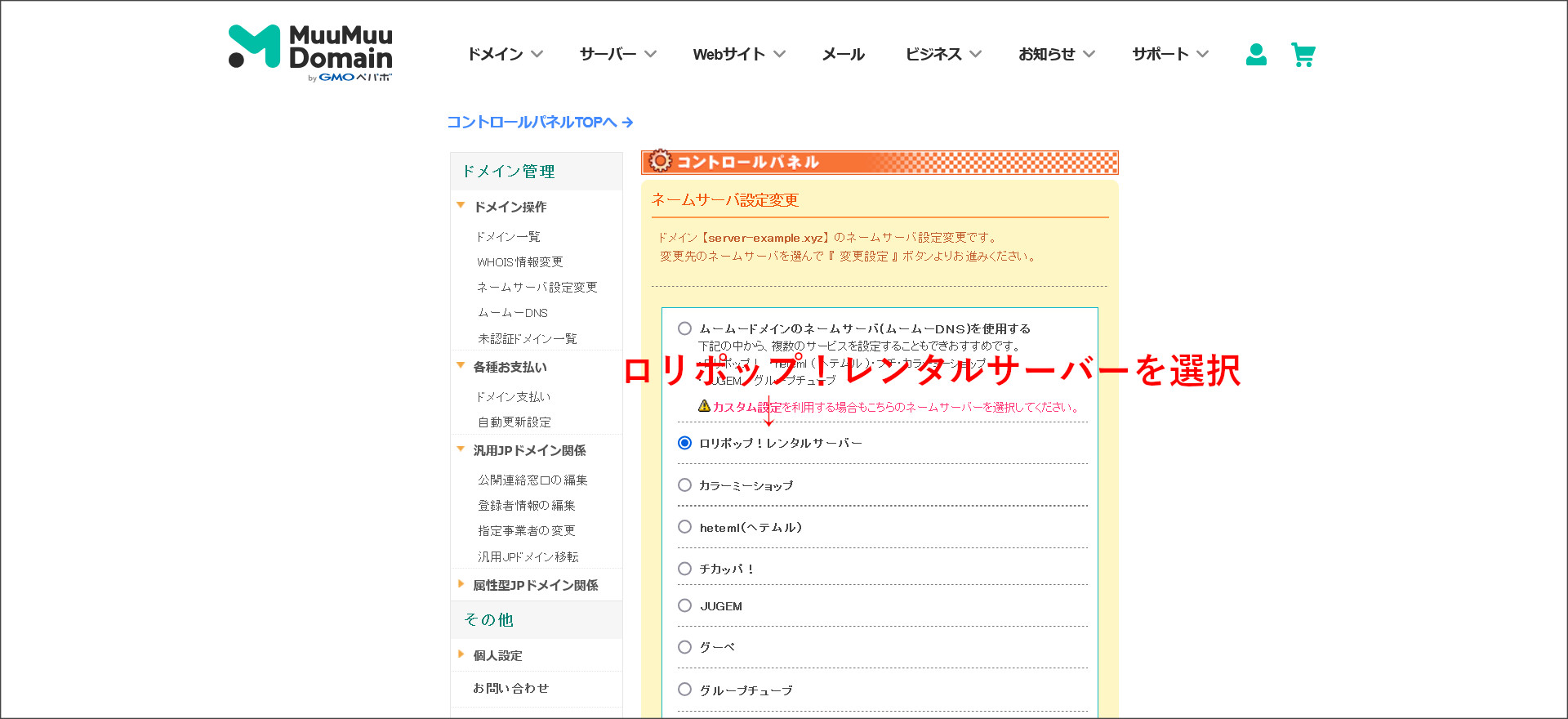This screenshot has width=1568, height=719.
Task: Open the お知らせ top menu label
Action: tap(1046, 54)
